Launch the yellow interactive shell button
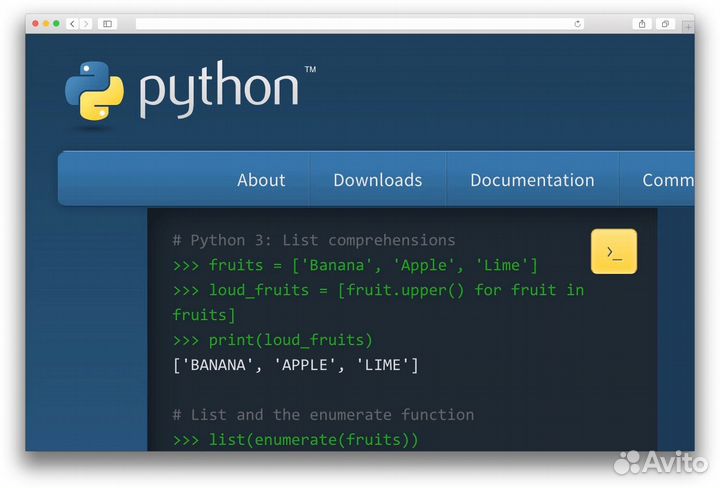This screenshot has height=488, width=720. 613,252
